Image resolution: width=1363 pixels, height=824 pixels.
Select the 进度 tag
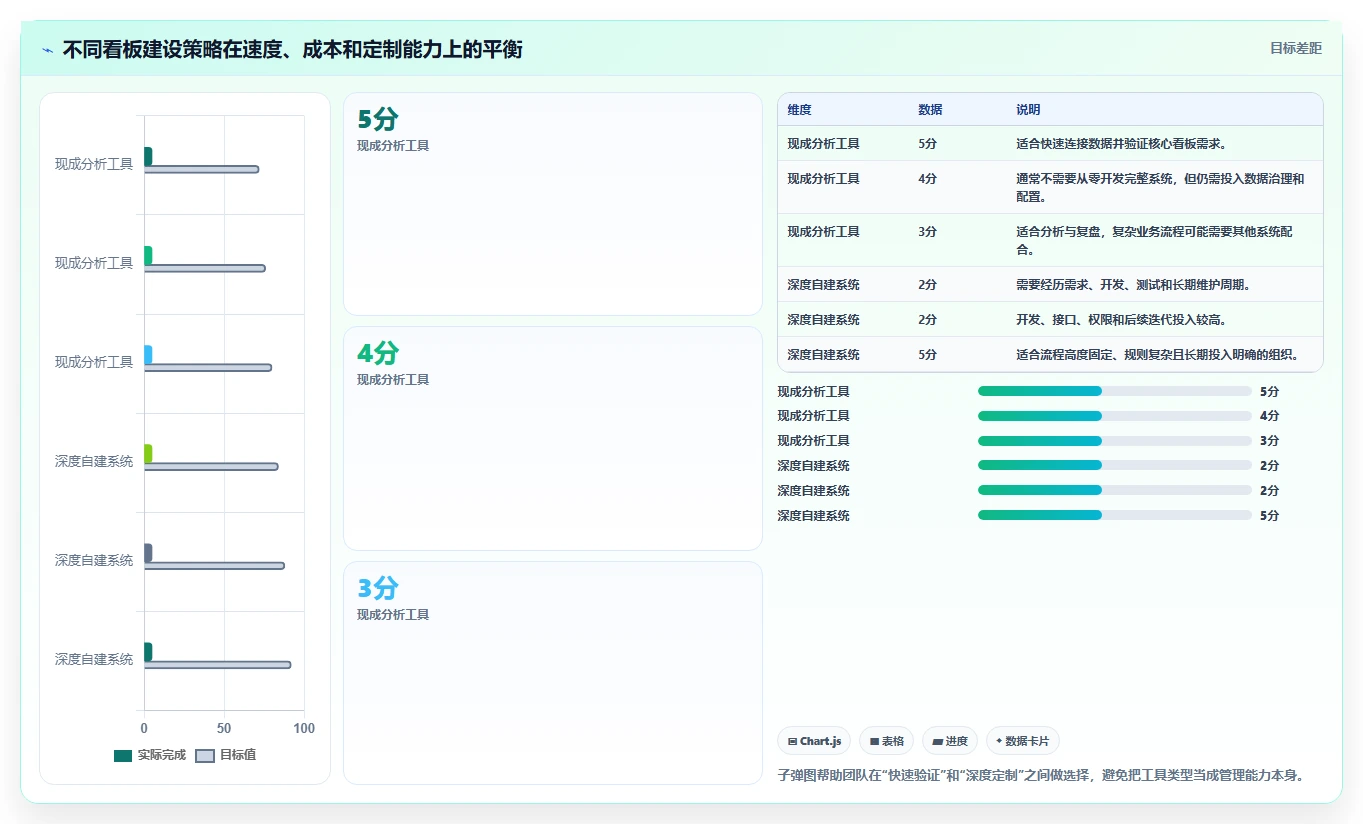coord(950,741)
